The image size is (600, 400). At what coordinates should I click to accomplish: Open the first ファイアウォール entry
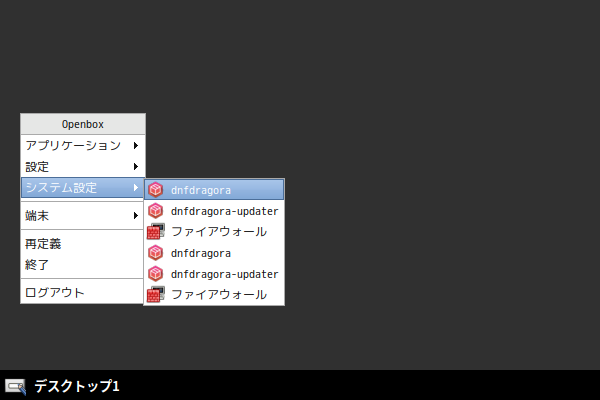click(214, 232)
